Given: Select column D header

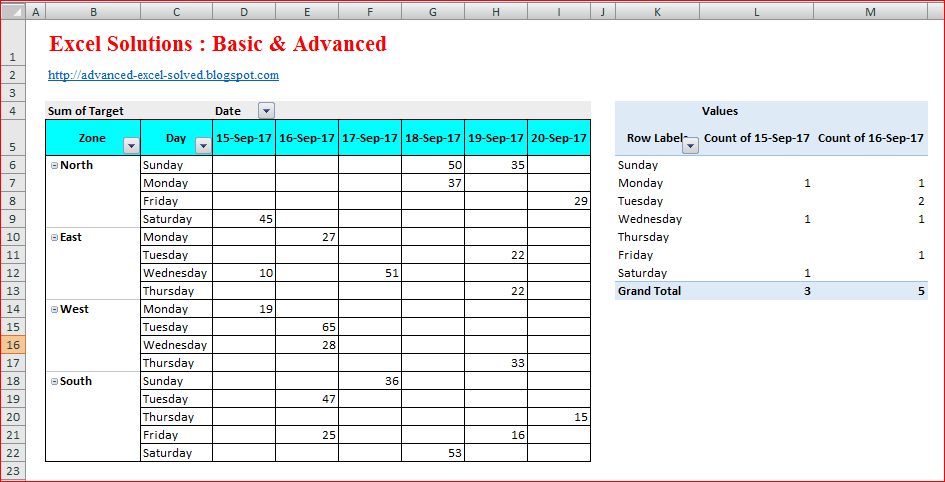Looking at the screenshot, I should click(x=244, y=11).
